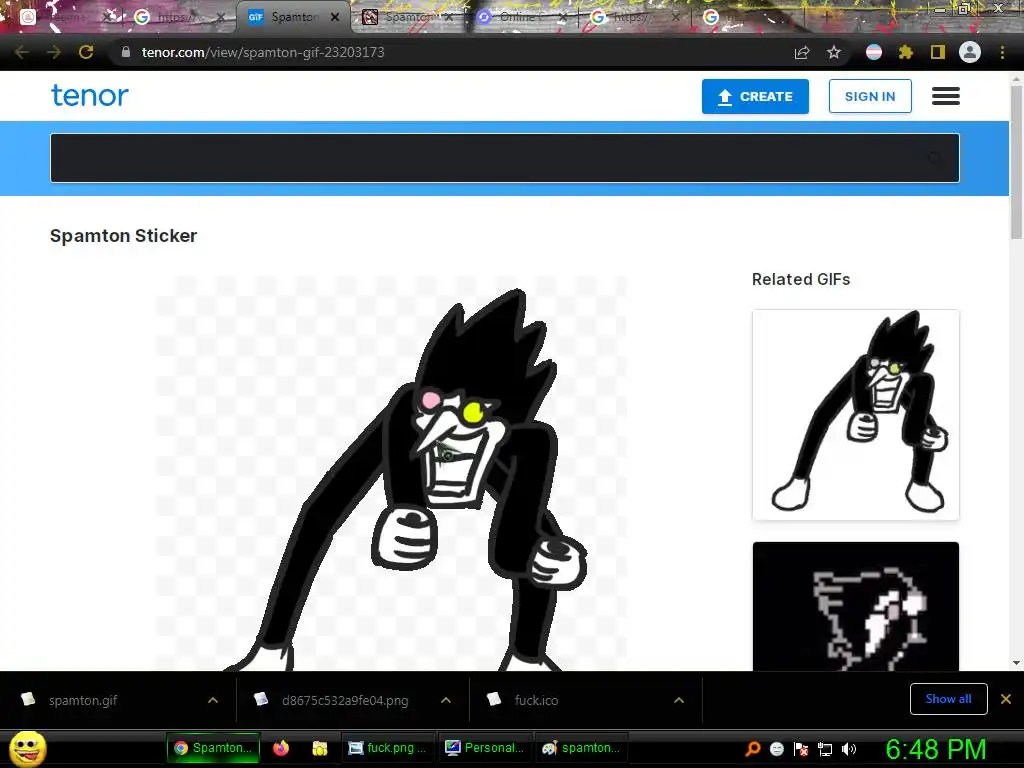The image size is (1024, 768).
Task: Open a new browser tab
Action: point(825,17)
